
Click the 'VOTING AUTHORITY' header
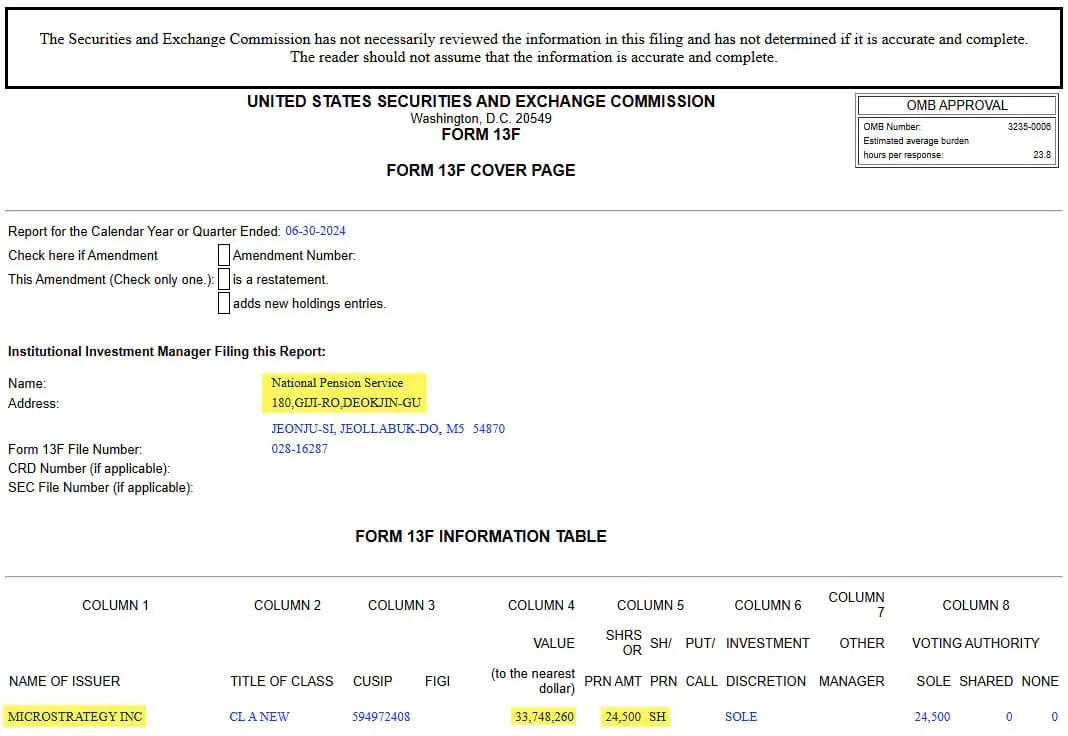pos(976,643)
